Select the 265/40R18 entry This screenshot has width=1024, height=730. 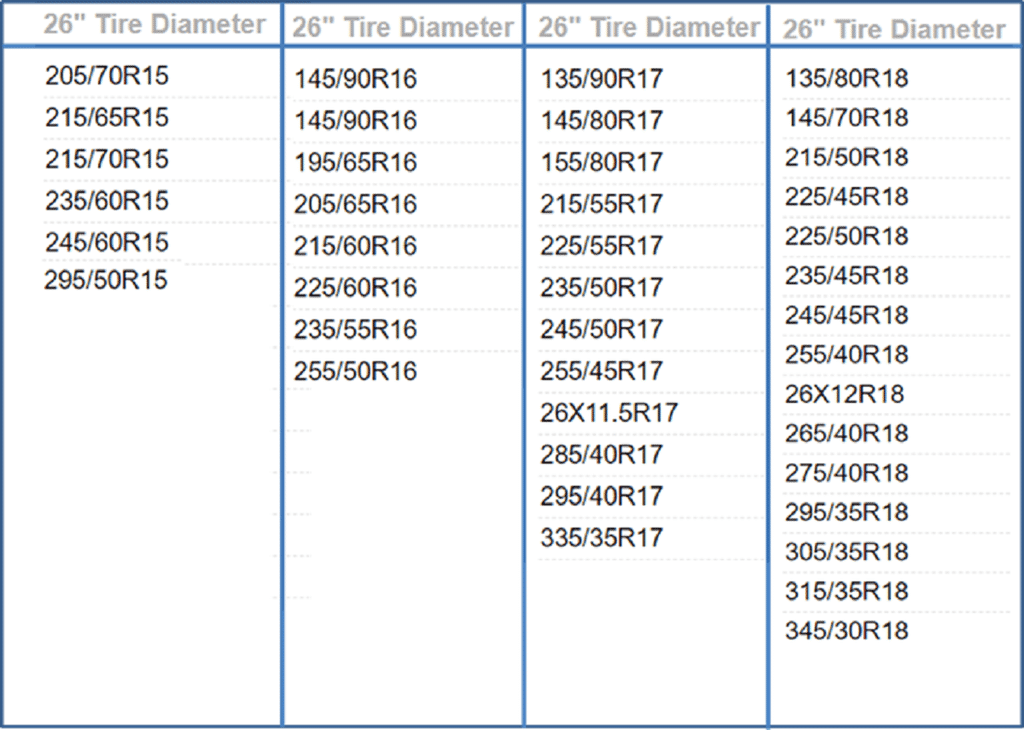tap(847, 434)
